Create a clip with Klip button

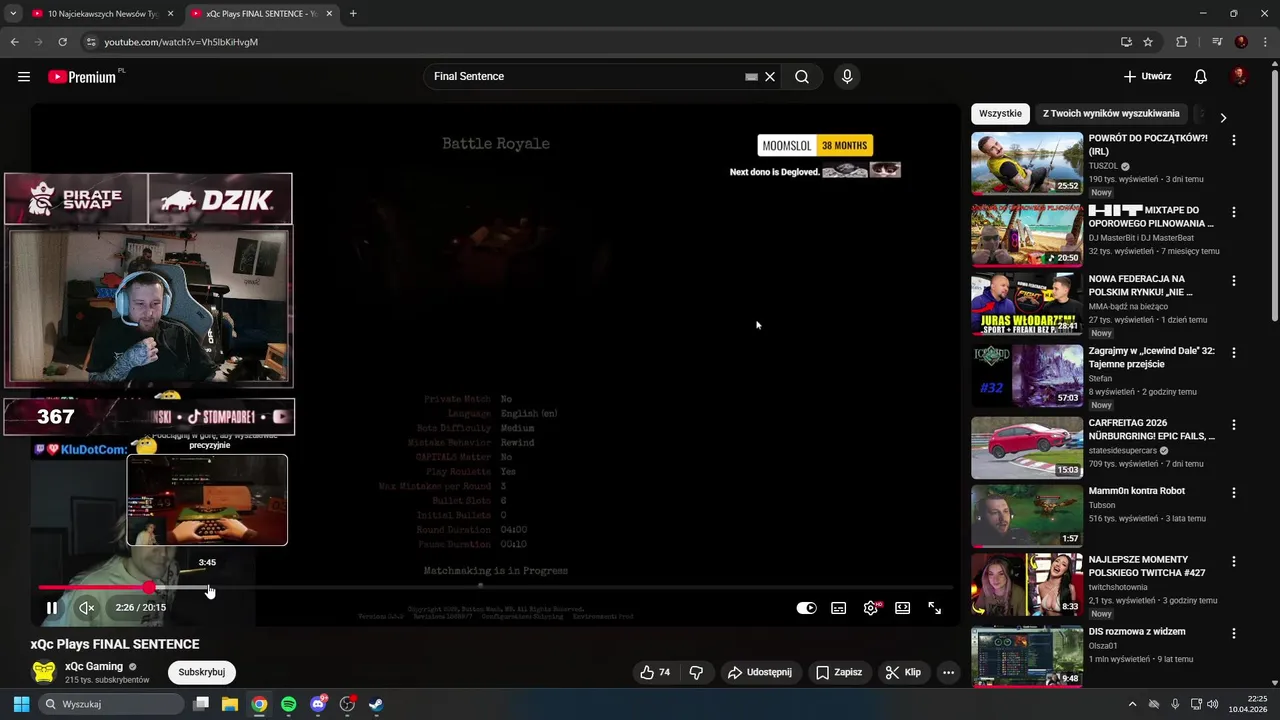(x=902, y=673)
